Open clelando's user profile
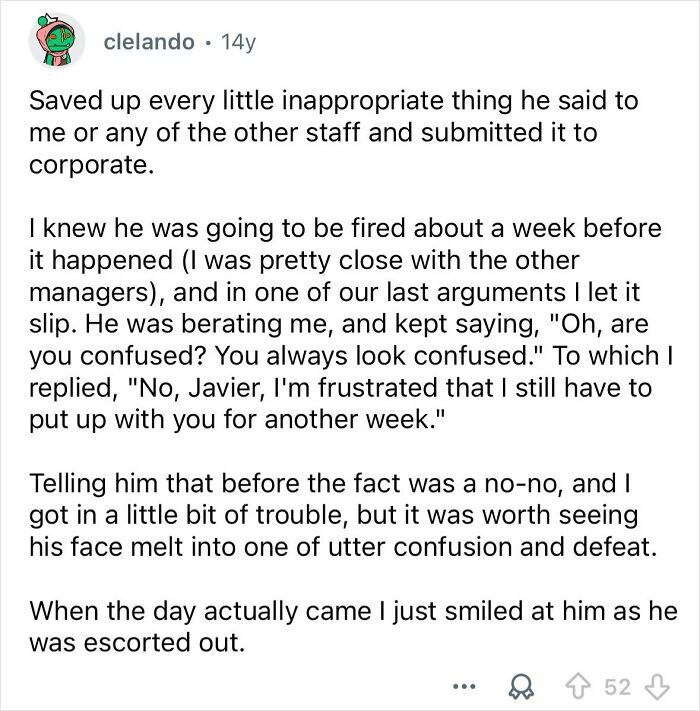700x711 pixels. [149, 41]
